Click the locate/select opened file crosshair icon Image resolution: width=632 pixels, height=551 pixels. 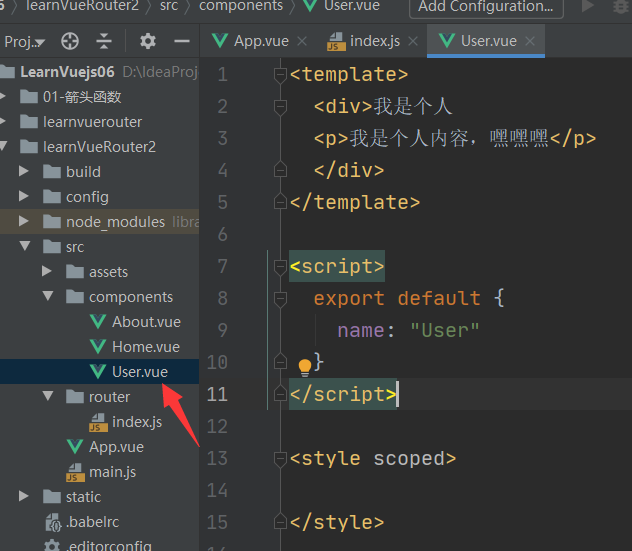[70, 41]
